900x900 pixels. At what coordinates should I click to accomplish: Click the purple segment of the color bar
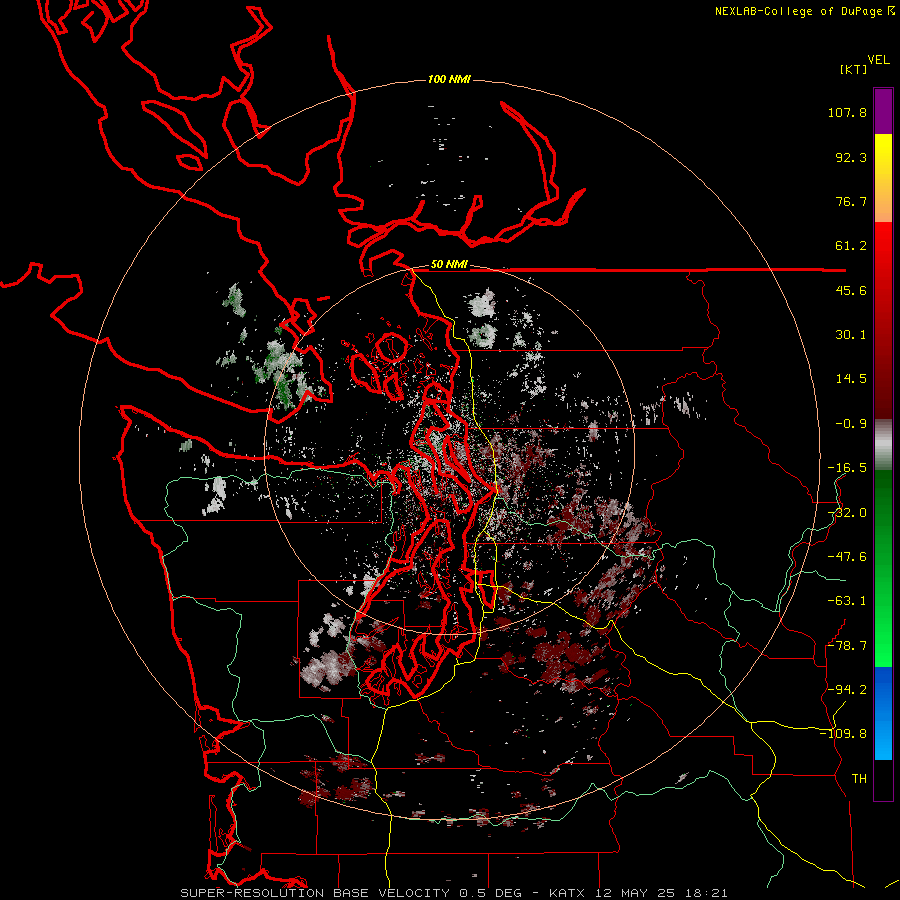[x=883, y=111]
